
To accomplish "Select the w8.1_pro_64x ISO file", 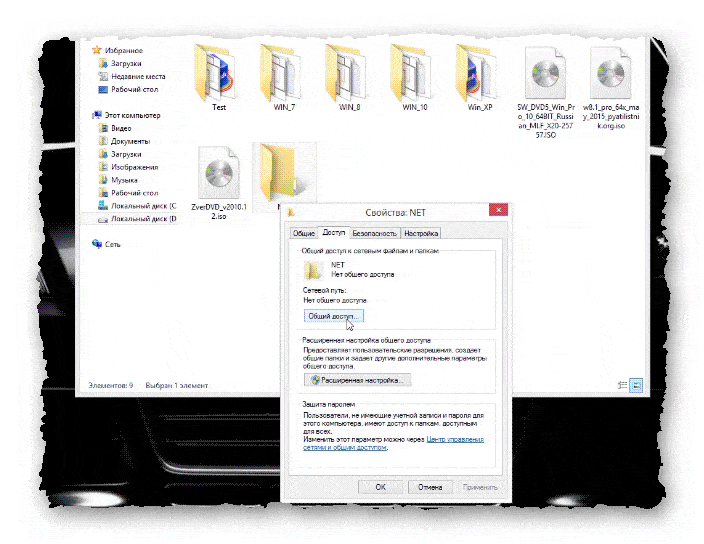I will tap(611, 88).
